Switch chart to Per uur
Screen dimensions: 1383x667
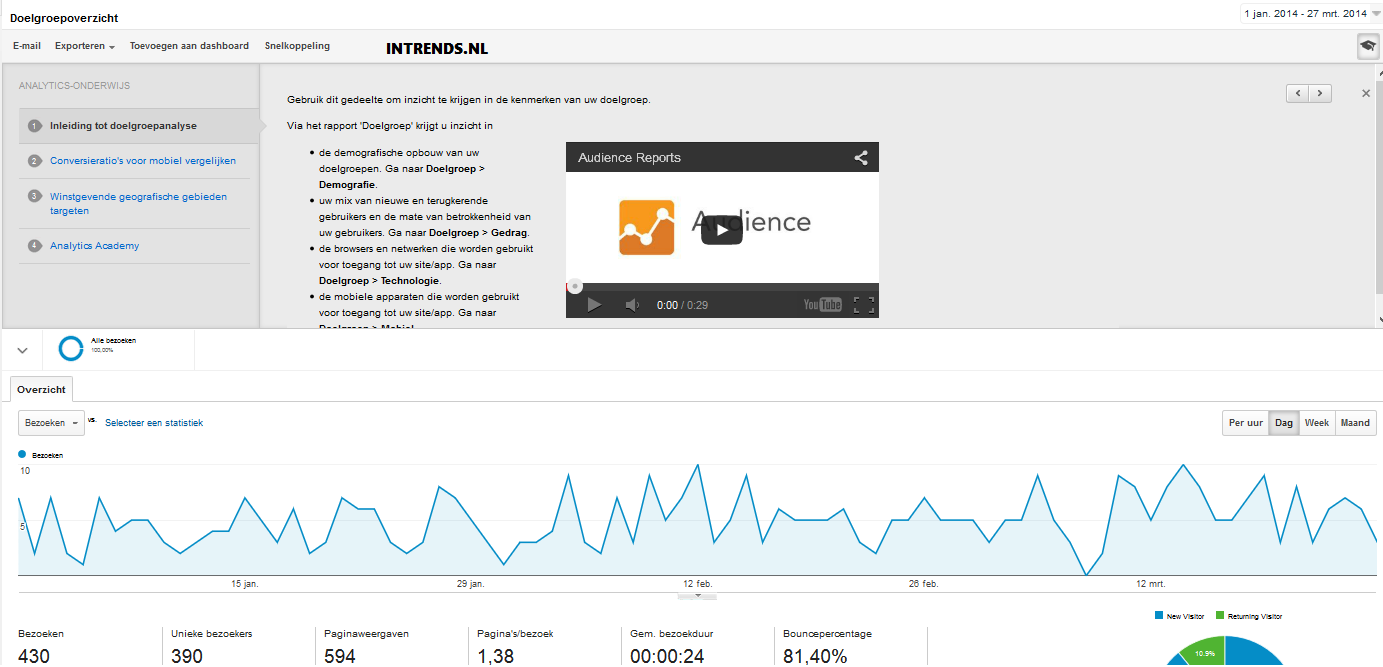point(1246,423)
